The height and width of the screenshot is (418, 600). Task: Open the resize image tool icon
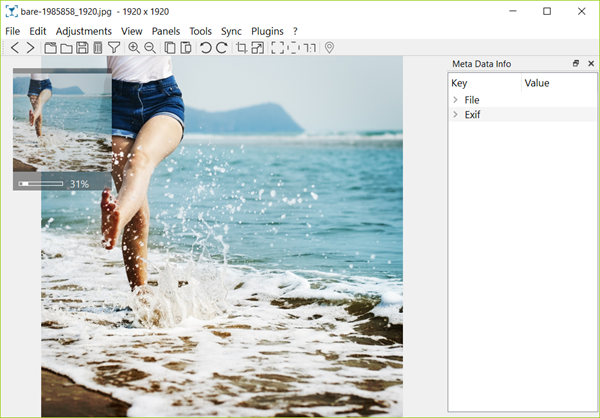258,48
